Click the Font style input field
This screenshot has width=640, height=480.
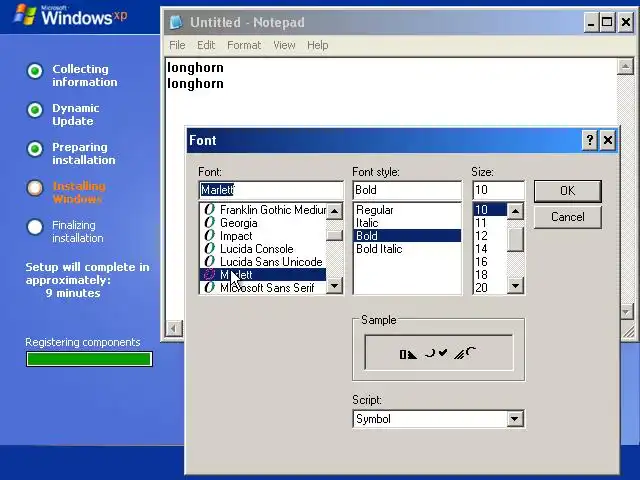click(407, 190)
